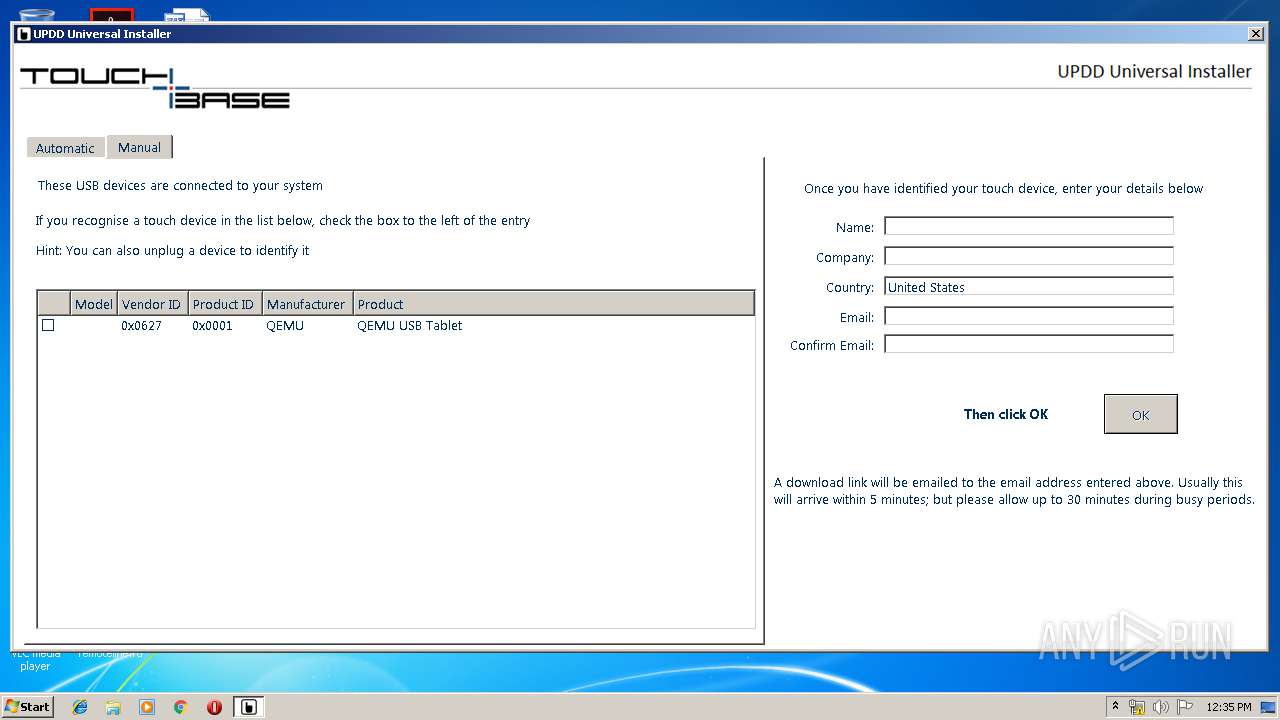Focus the Confirm Email input field
Viewport: 1280px width, 720px height.
pyautogui.click(x=1028, y=344)
